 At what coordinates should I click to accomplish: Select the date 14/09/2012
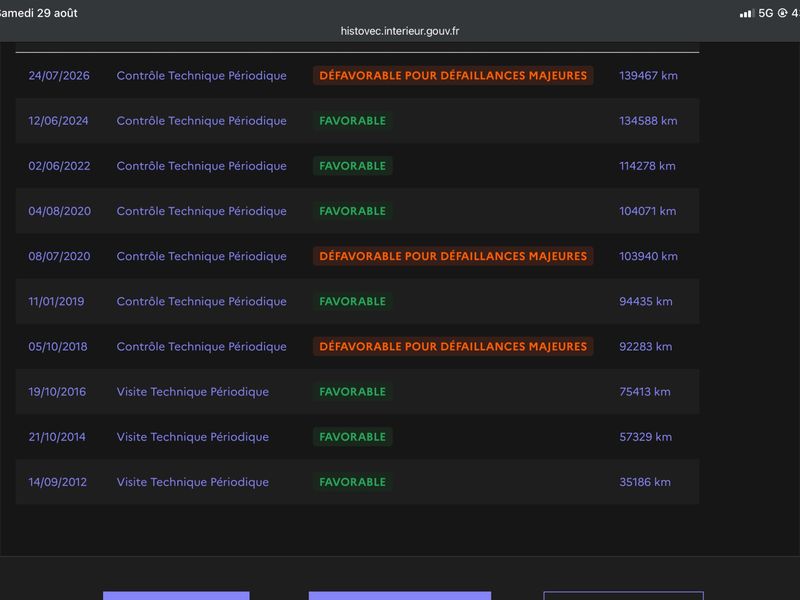[x=58, y=482]
